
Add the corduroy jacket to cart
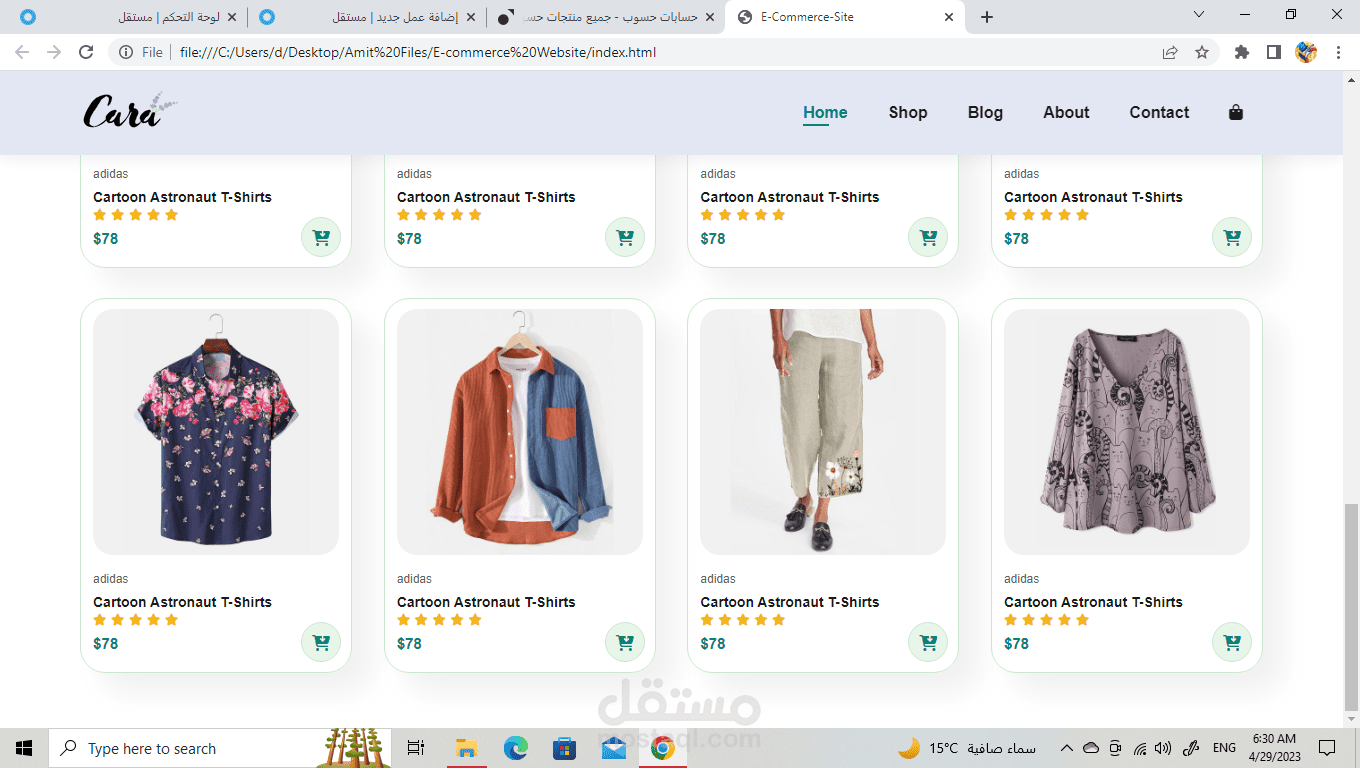(x=624, y=642)
